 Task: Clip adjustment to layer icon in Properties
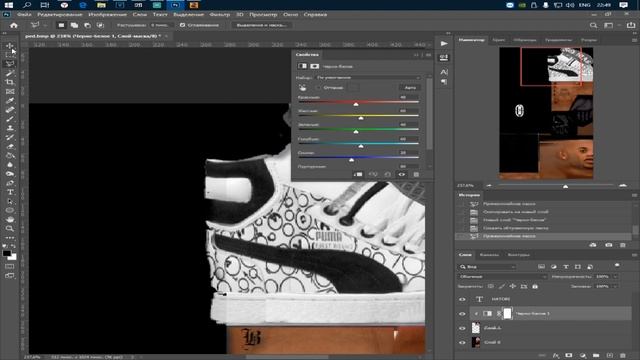pyautogui.click(x=358, y=174)
